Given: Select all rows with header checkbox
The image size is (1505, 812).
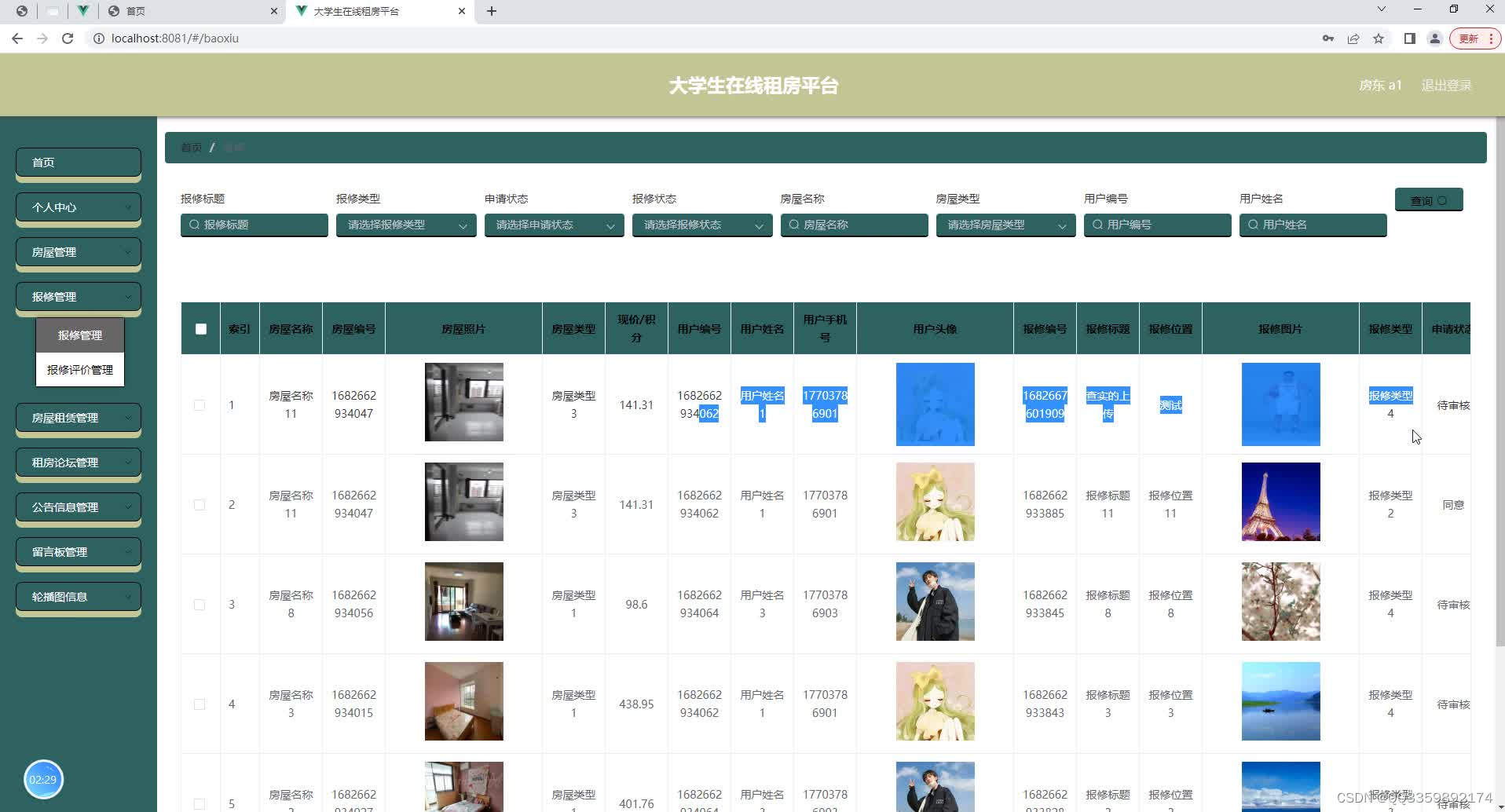Looking at the screenshot, I should (x=201, y=329).
